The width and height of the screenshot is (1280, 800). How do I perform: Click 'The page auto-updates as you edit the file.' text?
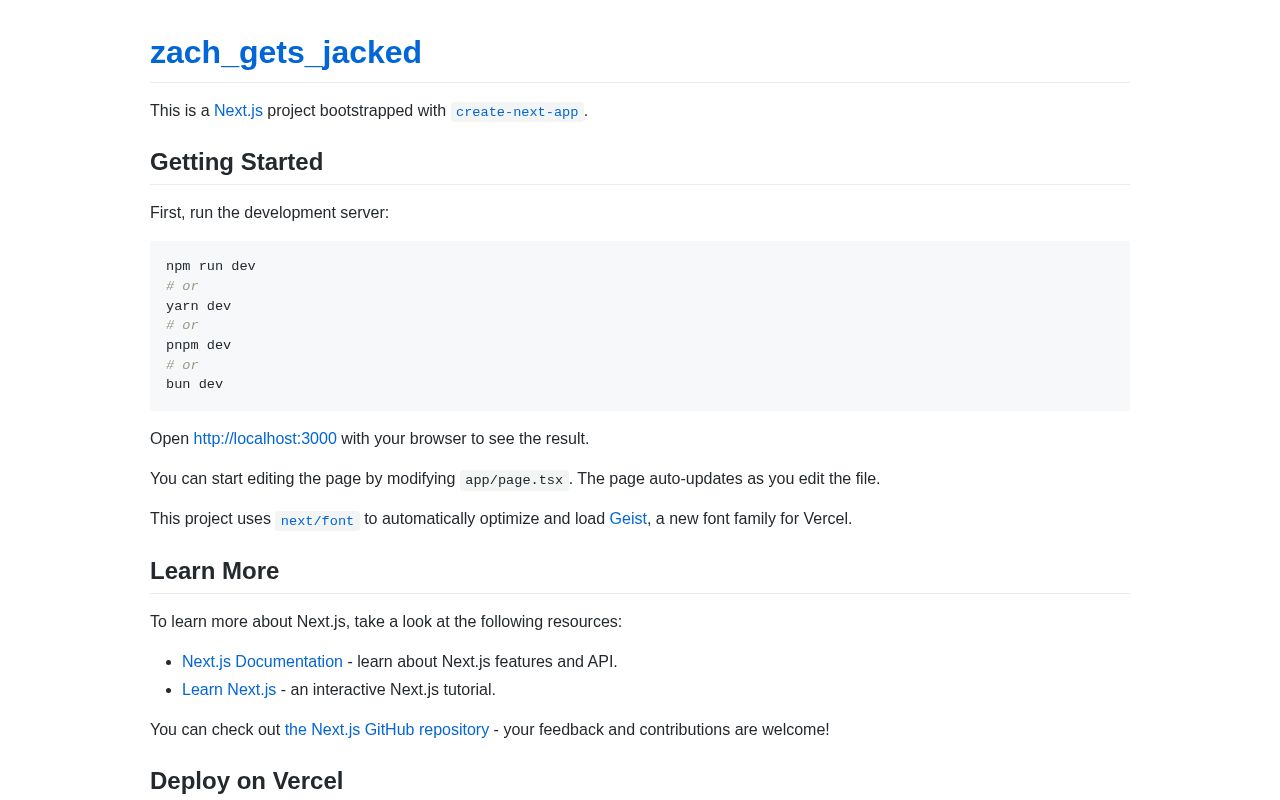(x=729, y=479)
